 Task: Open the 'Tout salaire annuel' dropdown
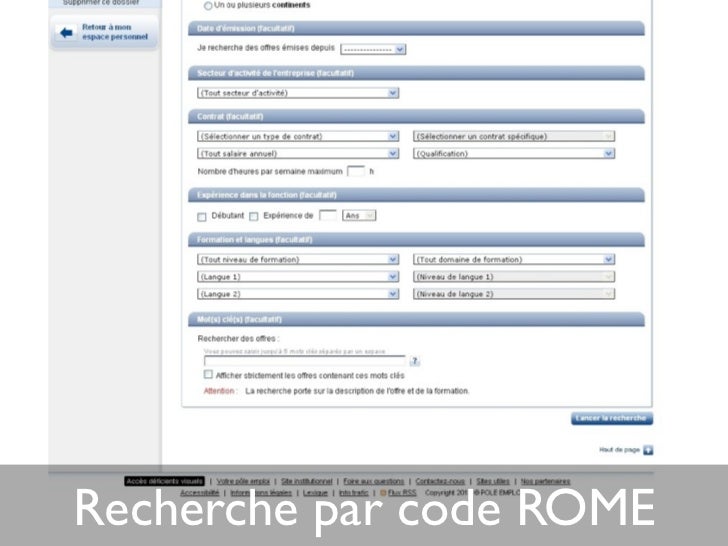tap(298, 153)
